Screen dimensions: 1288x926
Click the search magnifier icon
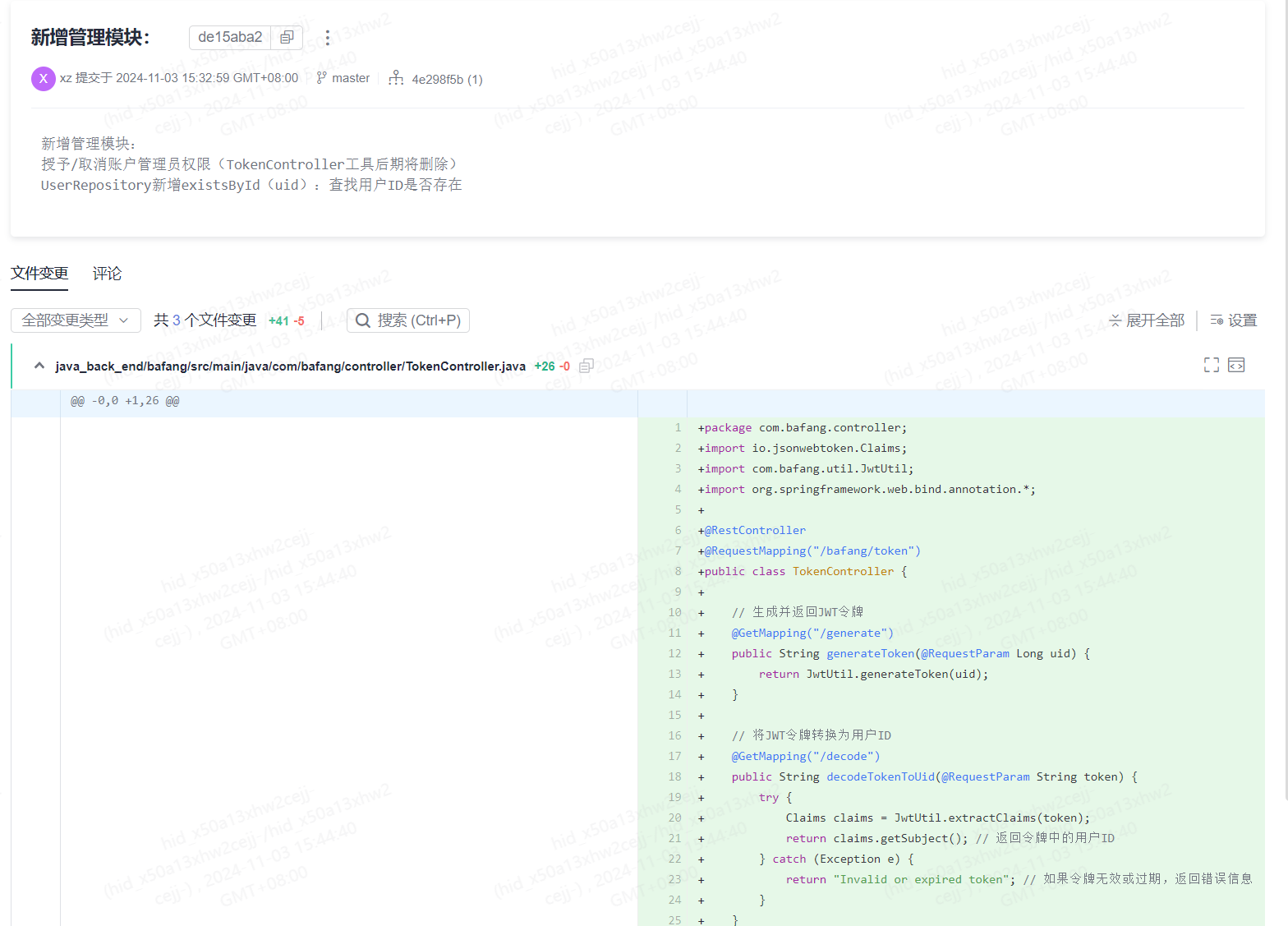362,320
